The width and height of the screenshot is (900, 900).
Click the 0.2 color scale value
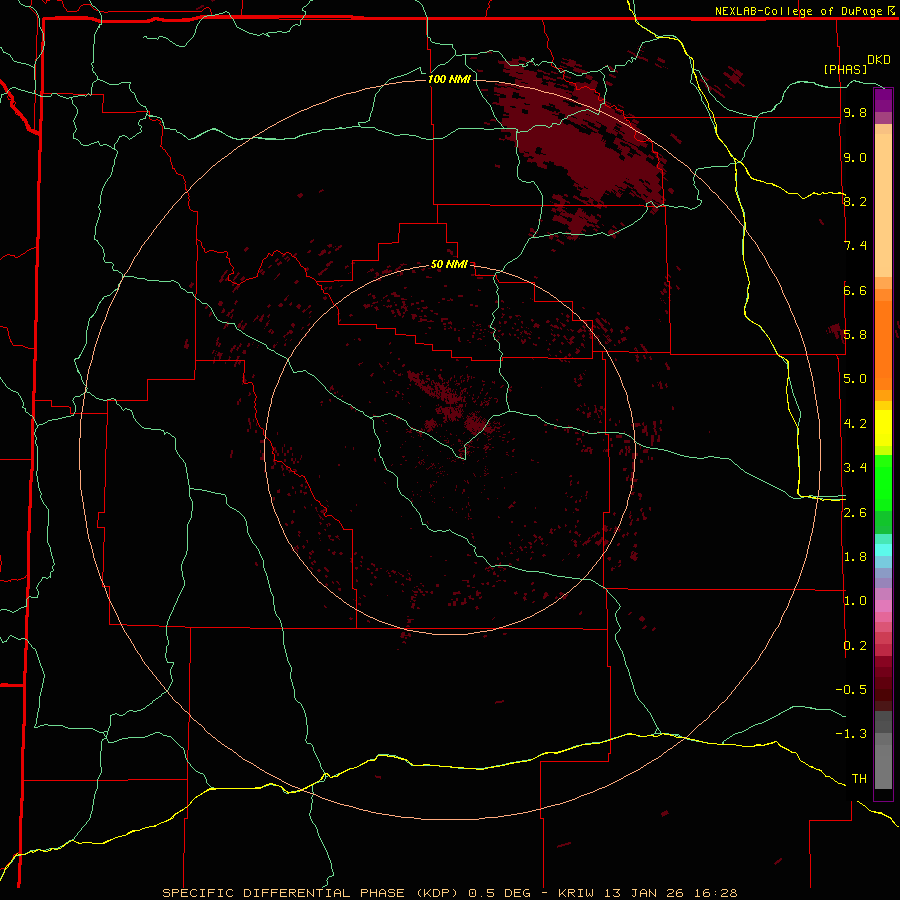pyautogui.click(x=855, y=646)
